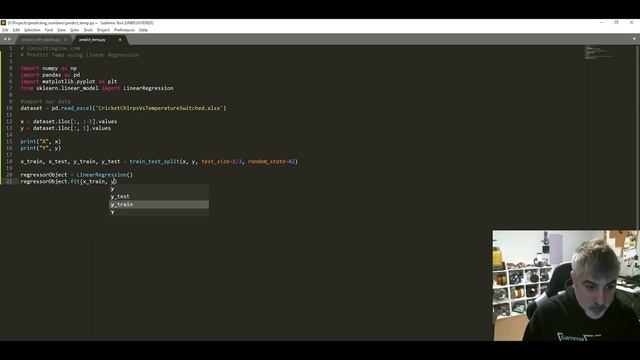Close the predict_temp.py tab

(x=120, y=40)
